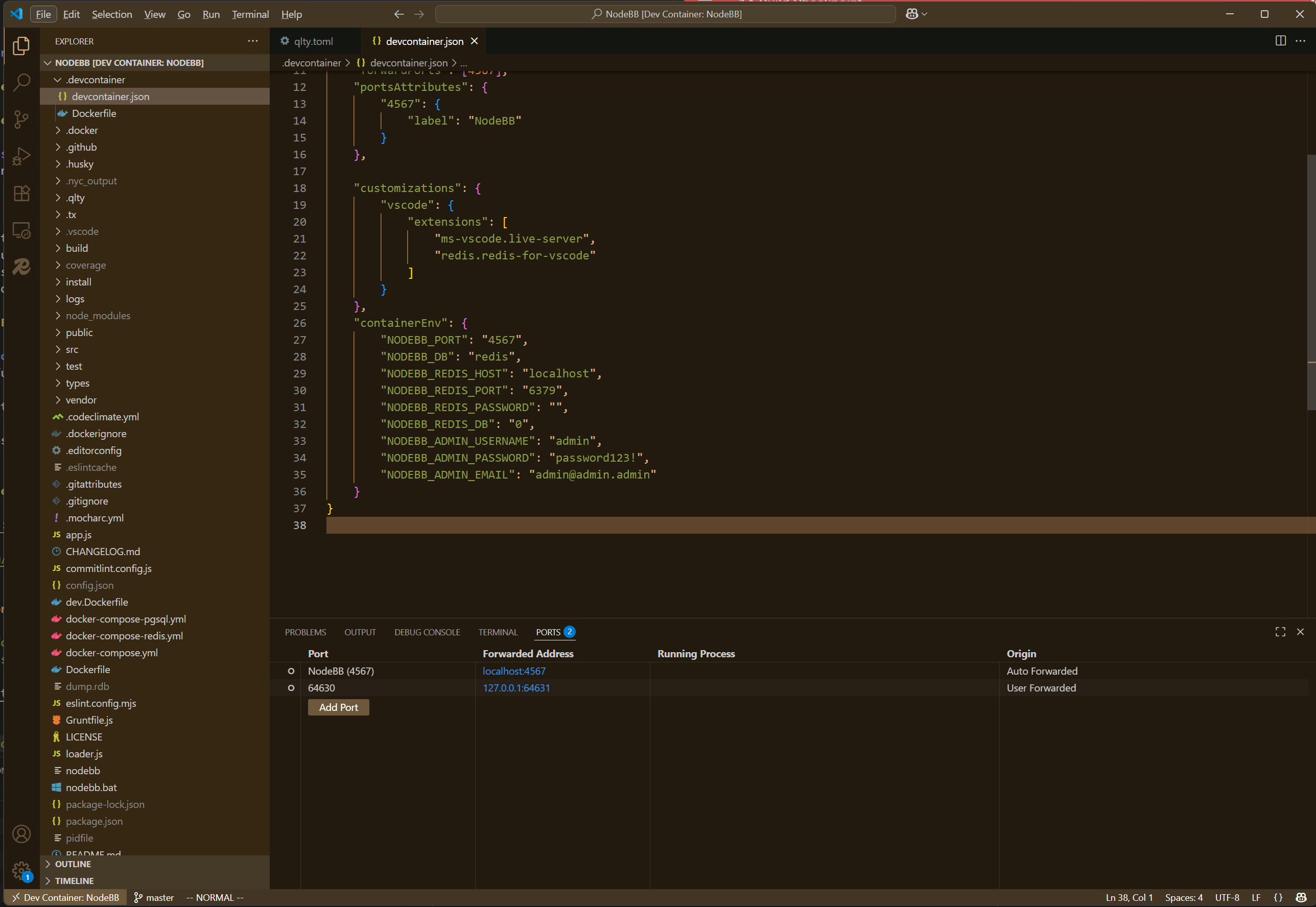Click the master branch indicator in status bar
Screen dimensions: 1316x907
click(153, 897)
